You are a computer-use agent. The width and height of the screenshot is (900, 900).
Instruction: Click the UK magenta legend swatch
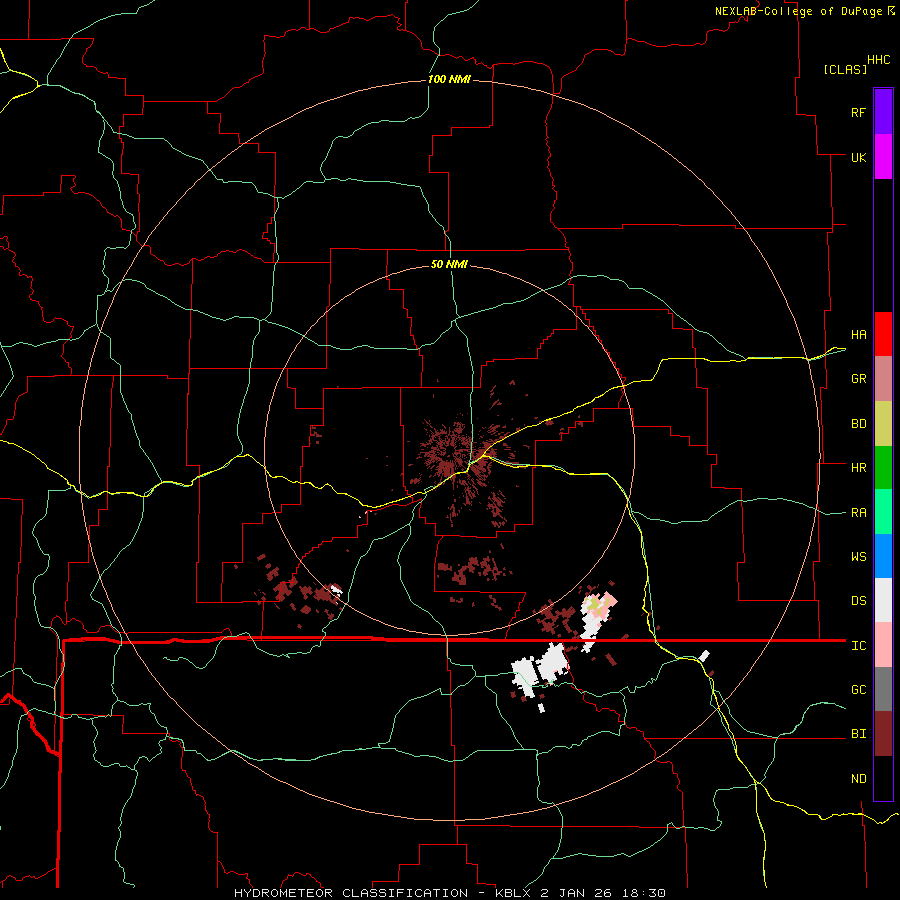click(883, 157)
